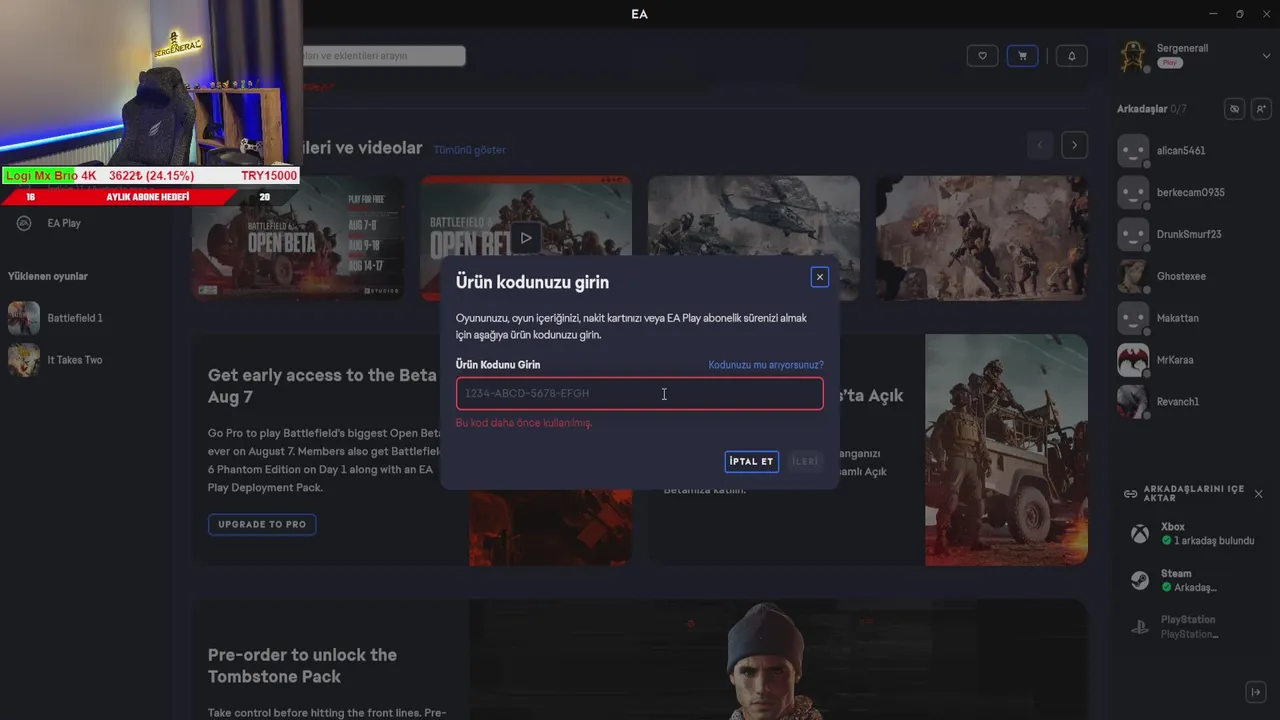Screen dimensions: 1280x720
Task: Open It Takes Two in installed games
Action: tap(75, 360)
